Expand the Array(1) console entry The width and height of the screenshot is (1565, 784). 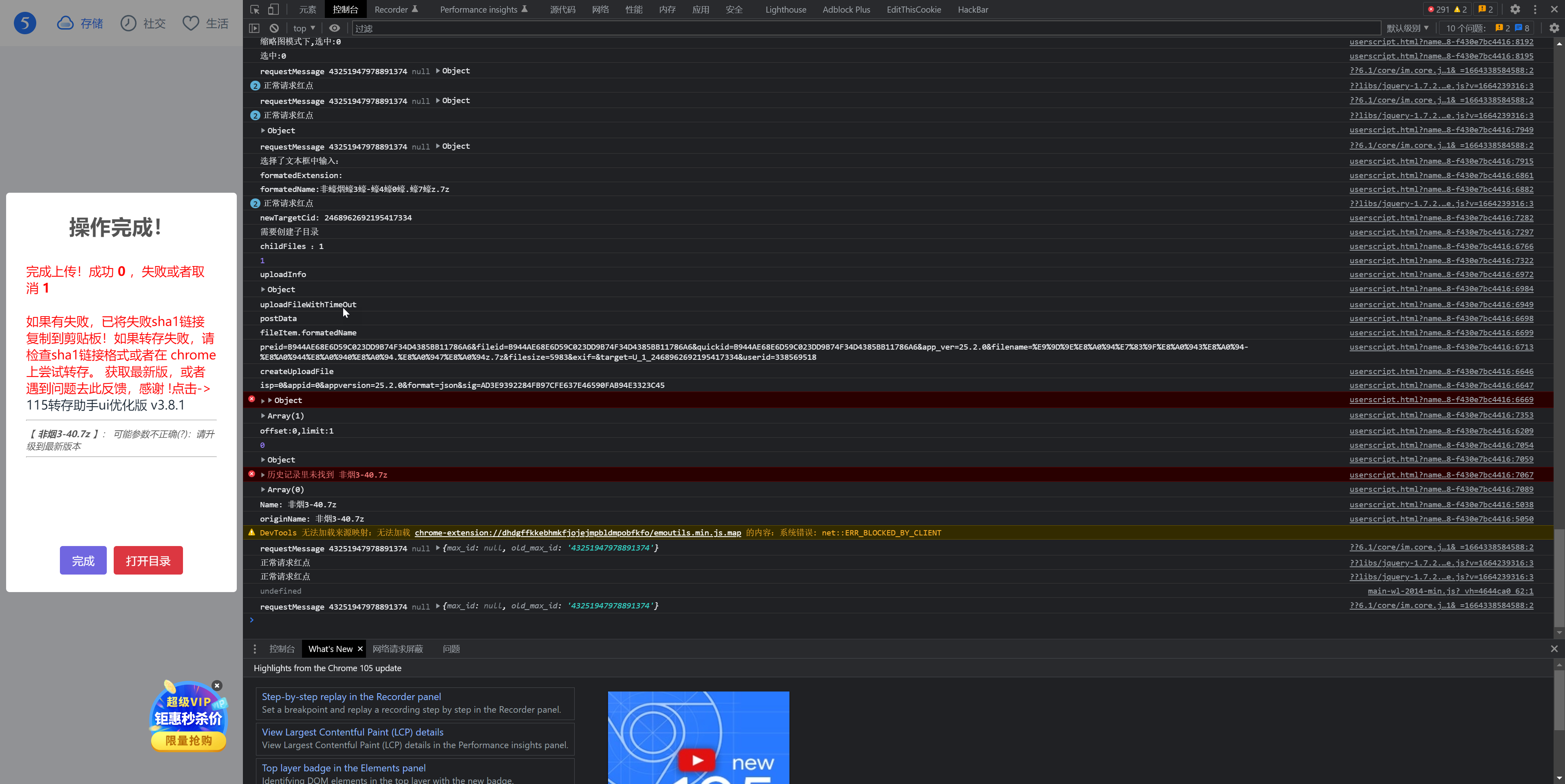click(x=263, y=415)
